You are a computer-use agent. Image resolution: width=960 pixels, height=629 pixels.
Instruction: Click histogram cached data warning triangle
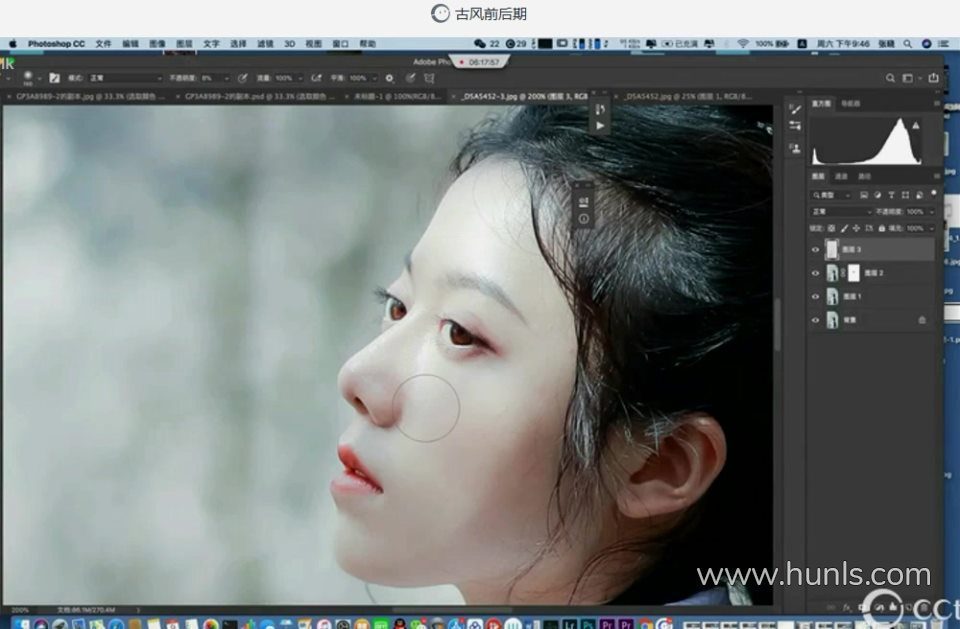(x=916, y=125)
